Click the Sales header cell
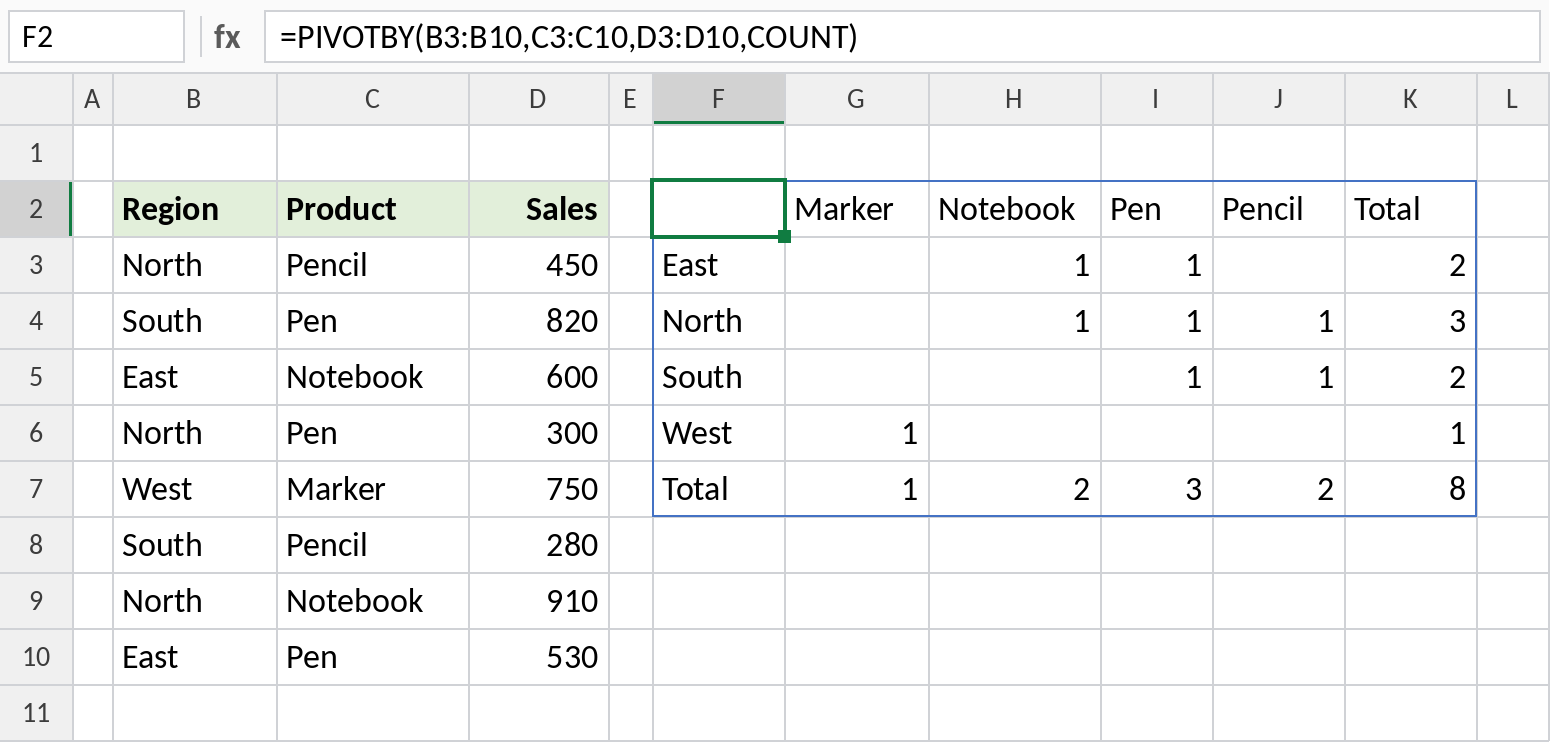The width and height of the screenshot is (1550, 742). point(539,209)
